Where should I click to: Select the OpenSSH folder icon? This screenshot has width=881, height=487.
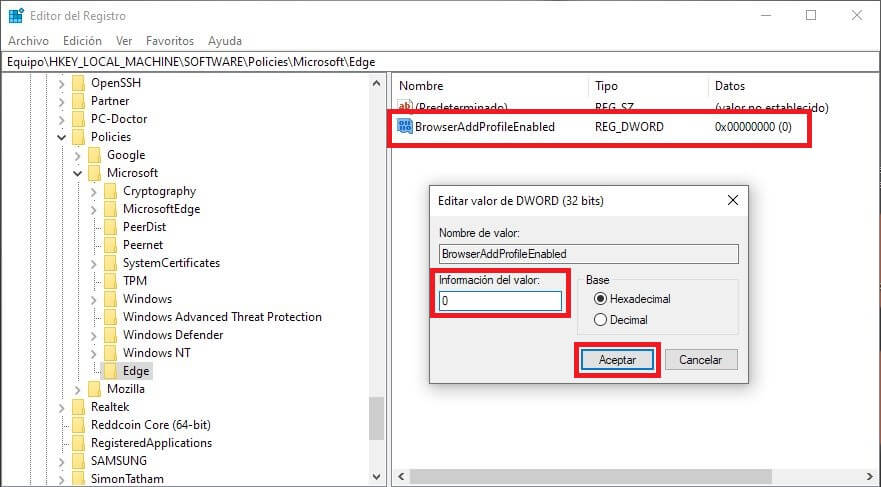point(79,83)
